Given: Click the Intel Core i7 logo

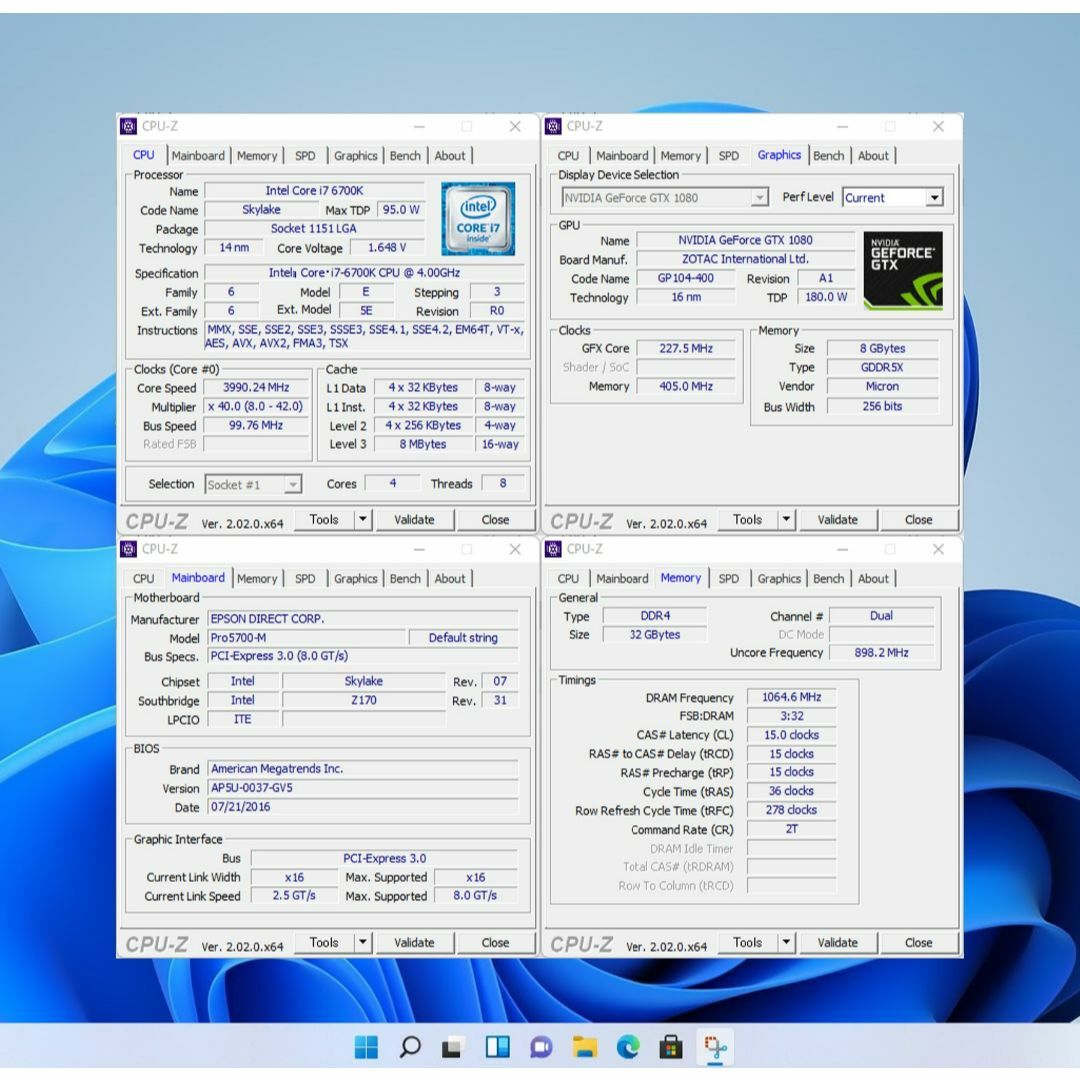Looking at the screenshot, I should tap(478, 218).
